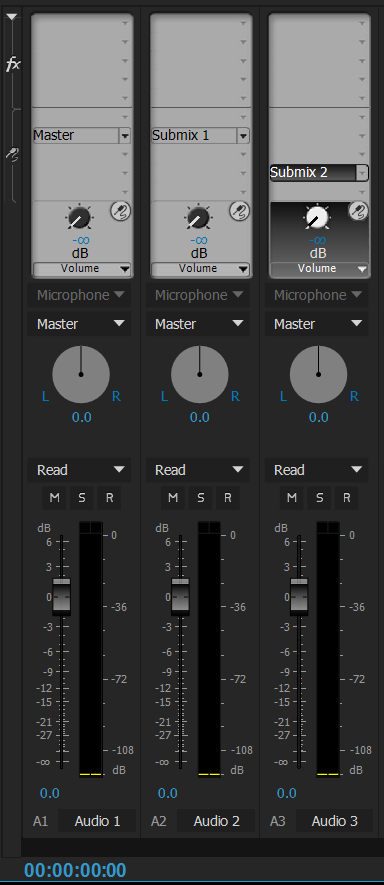The width and height of the screenshot is (384, 885).
Task: Open Audio 3 output Master dropdown
Action: click(x=317, y=324)
